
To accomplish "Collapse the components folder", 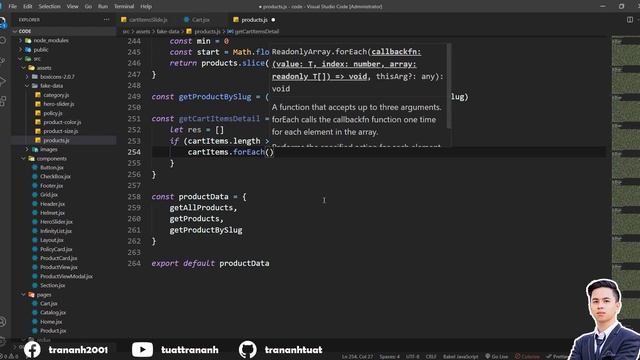I will point(24,158).
